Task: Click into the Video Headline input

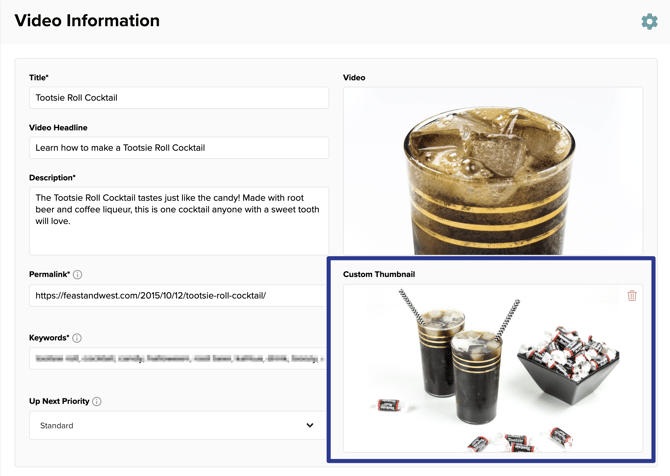Action: 178,148
